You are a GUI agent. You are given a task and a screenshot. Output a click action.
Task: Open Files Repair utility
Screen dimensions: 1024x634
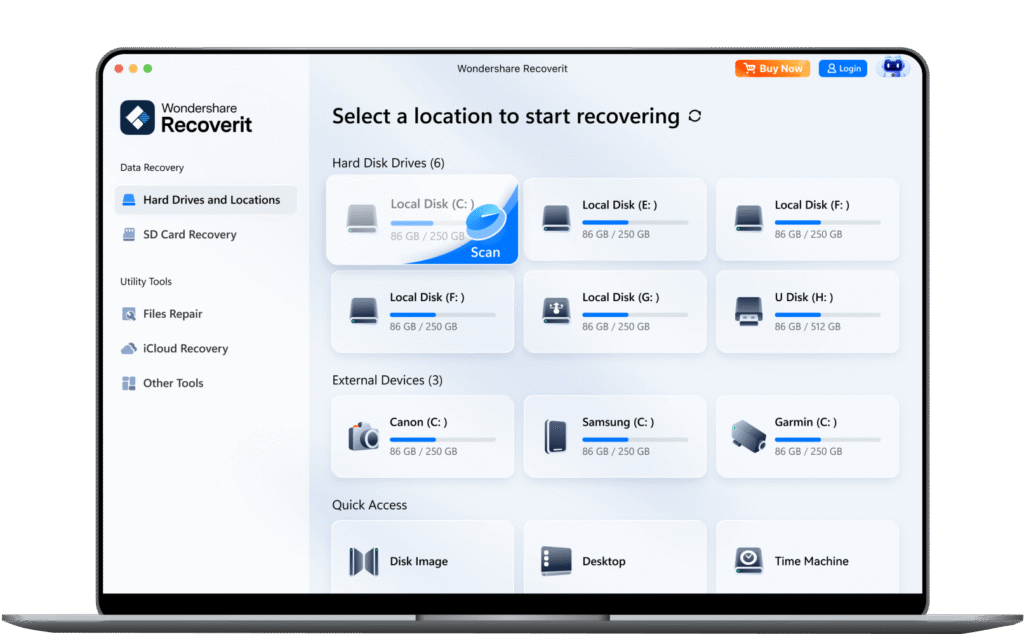click(x=172, y=314)
